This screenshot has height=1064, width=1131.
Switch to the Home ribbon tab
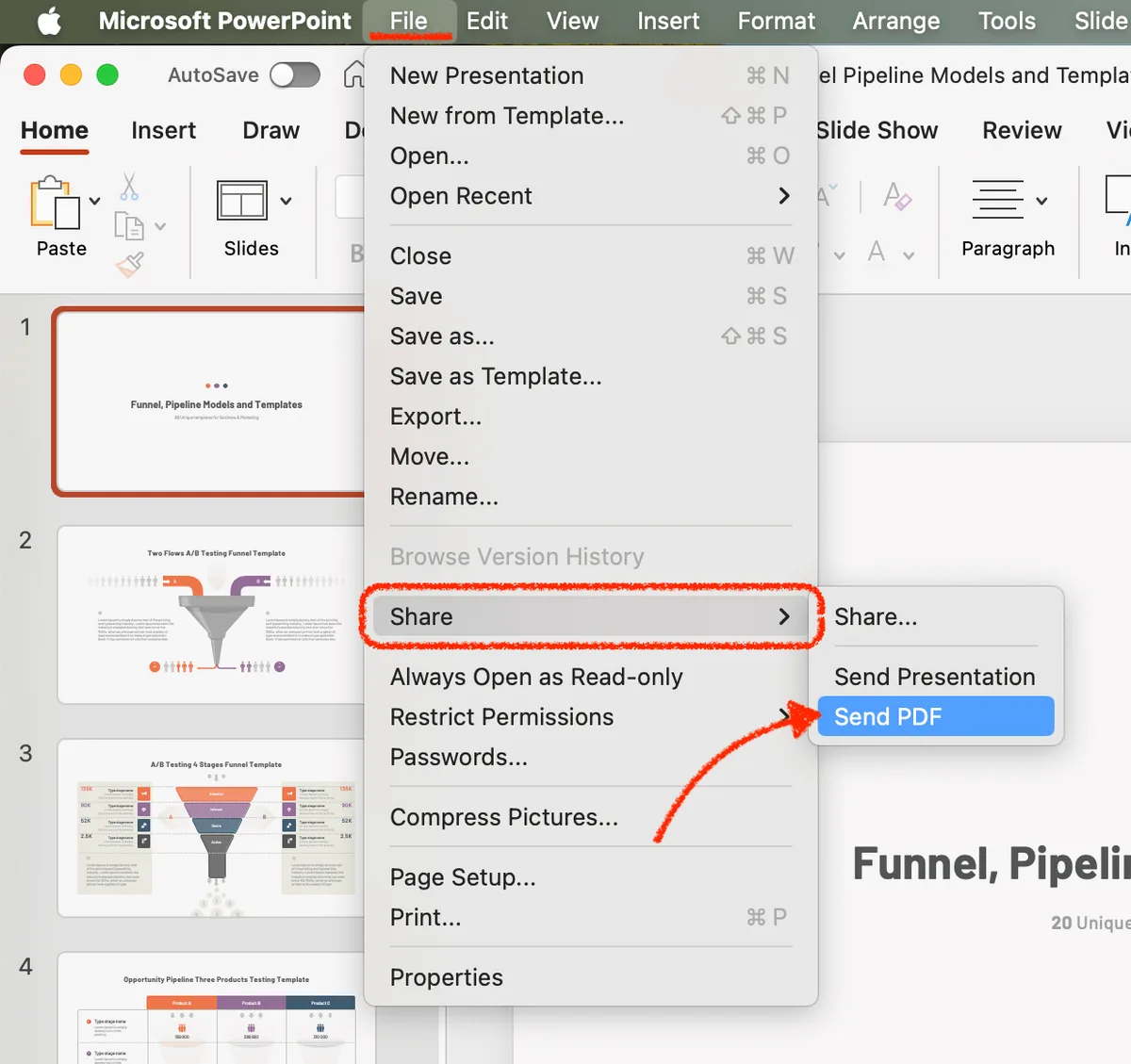pyautogui.click(x=55, y=130)
